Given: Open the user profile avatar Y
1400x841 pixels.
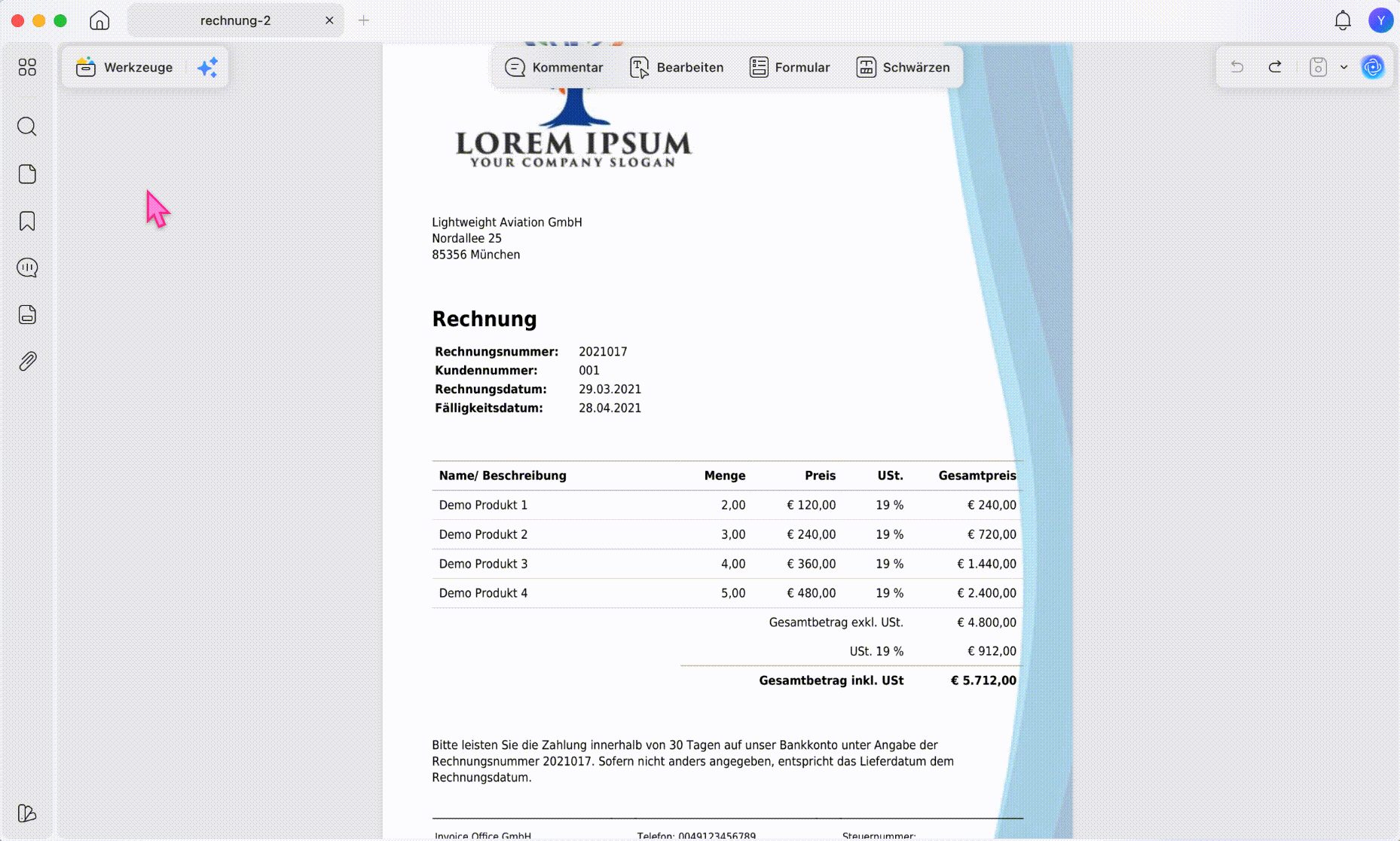Looking at the screenshot, I should click(x=1380, y=20).
